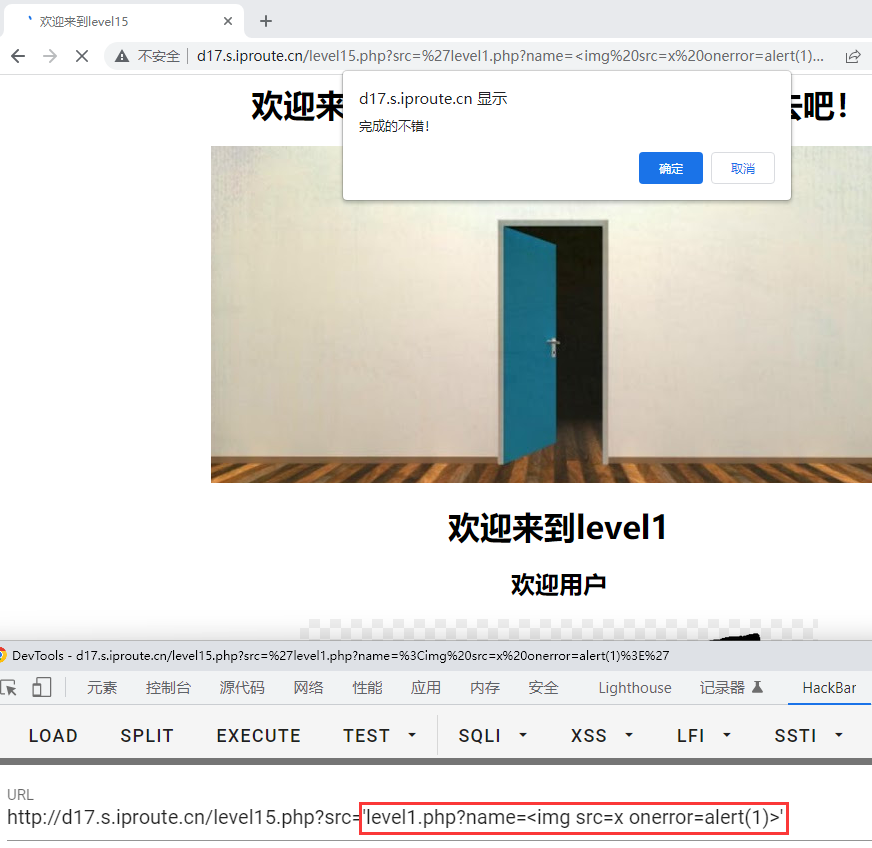This screenshot has height=848, width=872.
Task: Stop page loading with the X icon
Action: (x=82, y=56)
